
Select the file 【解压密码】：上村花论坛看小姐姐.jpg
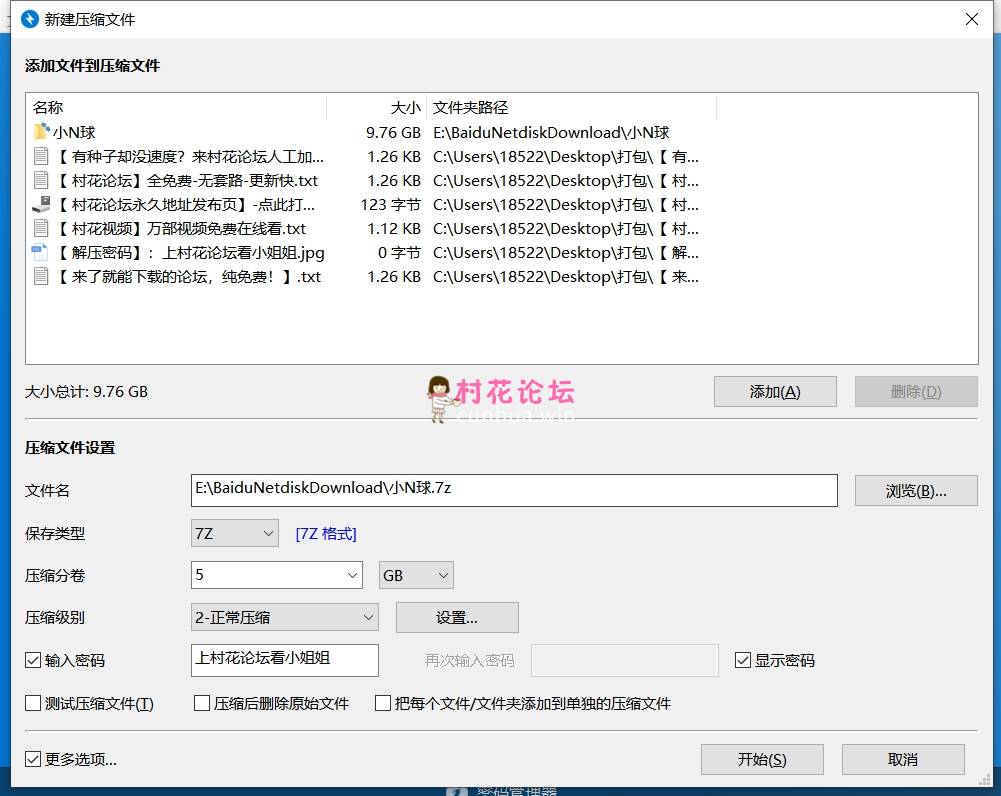point(192,253)
